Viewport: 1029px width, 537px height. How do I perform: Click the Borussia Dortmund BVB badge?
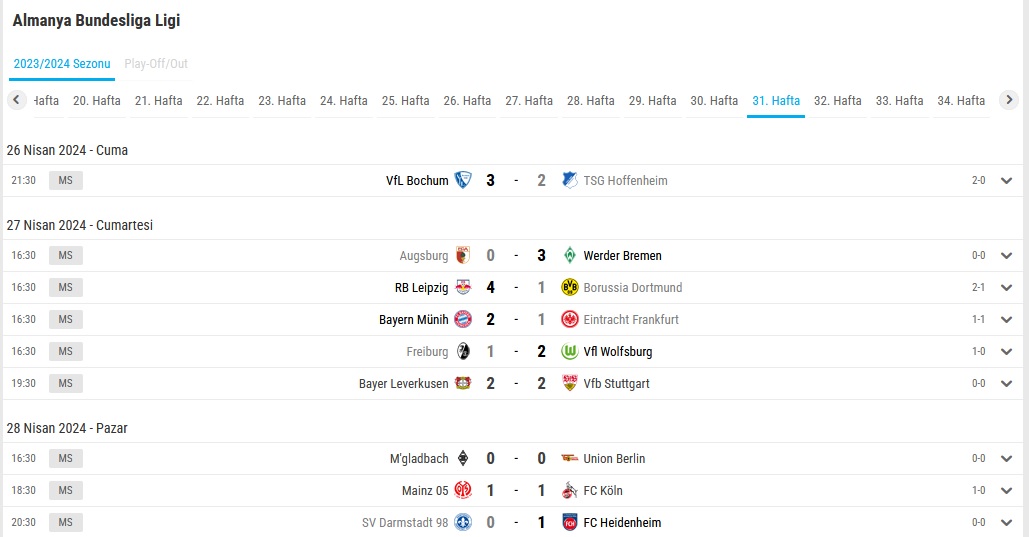coord(570,287)
